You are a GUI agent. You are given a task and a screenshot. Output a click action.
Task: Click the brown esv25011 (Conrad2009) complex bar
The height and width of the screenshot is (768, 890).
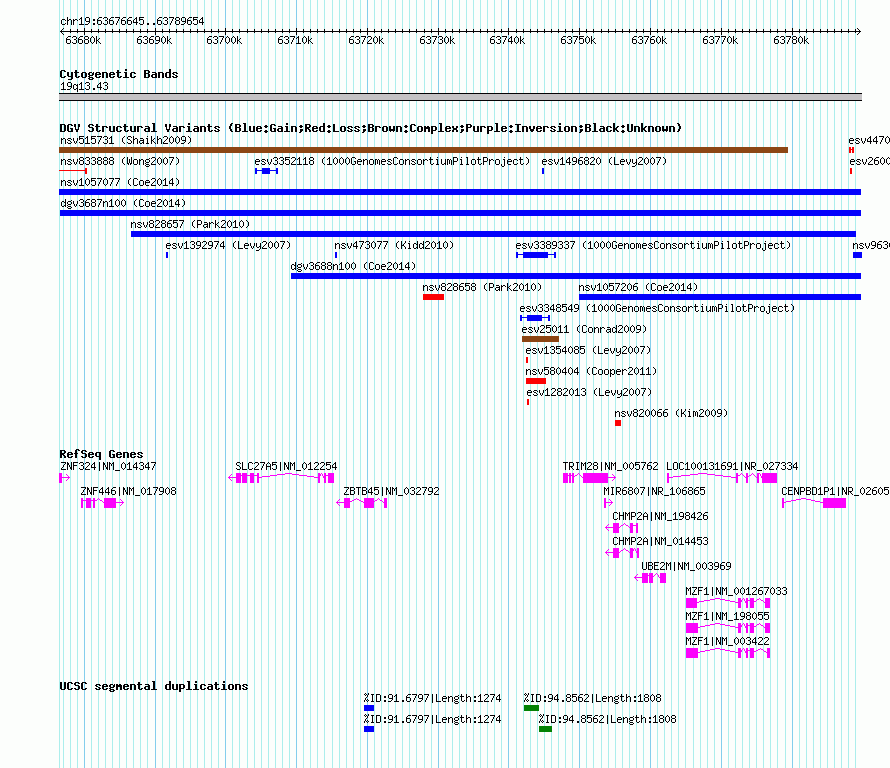540,339
